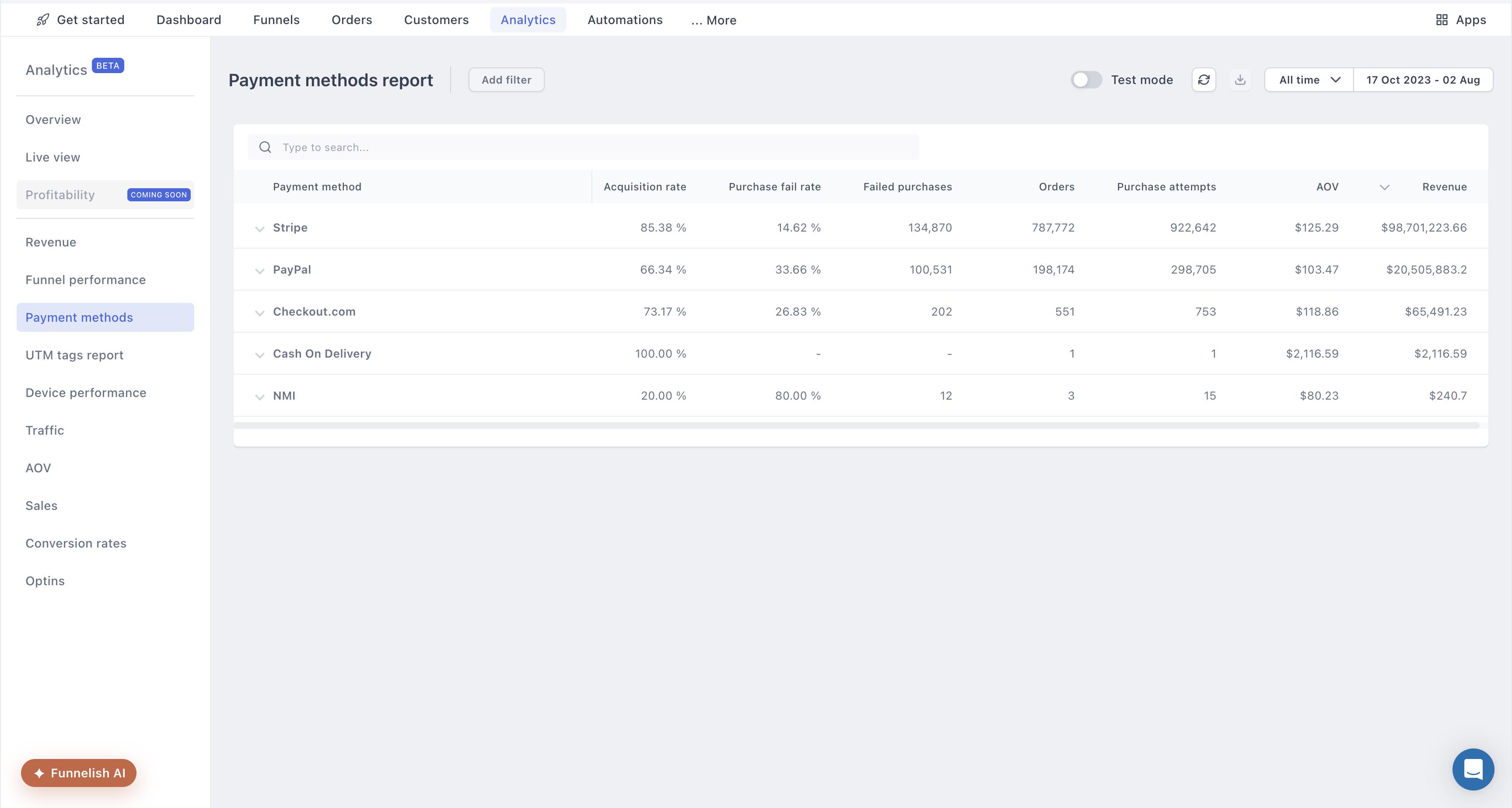This screenshot has height=808, width=1512.
Task: Click the table's horizontal scrollbar
Action: pyautogui.click(x=856, y=425)
